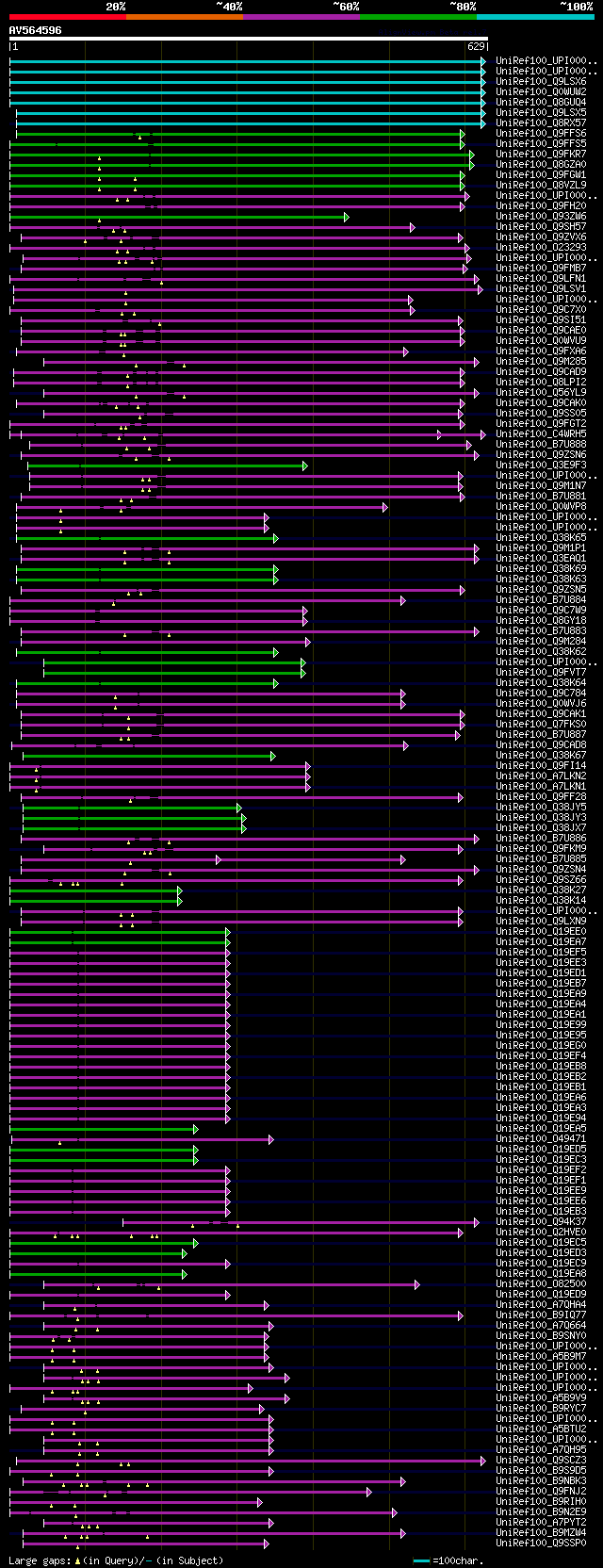Select the UniRef100_Q8VZL9 label
603x1568 pixels.
click(541, 186)
